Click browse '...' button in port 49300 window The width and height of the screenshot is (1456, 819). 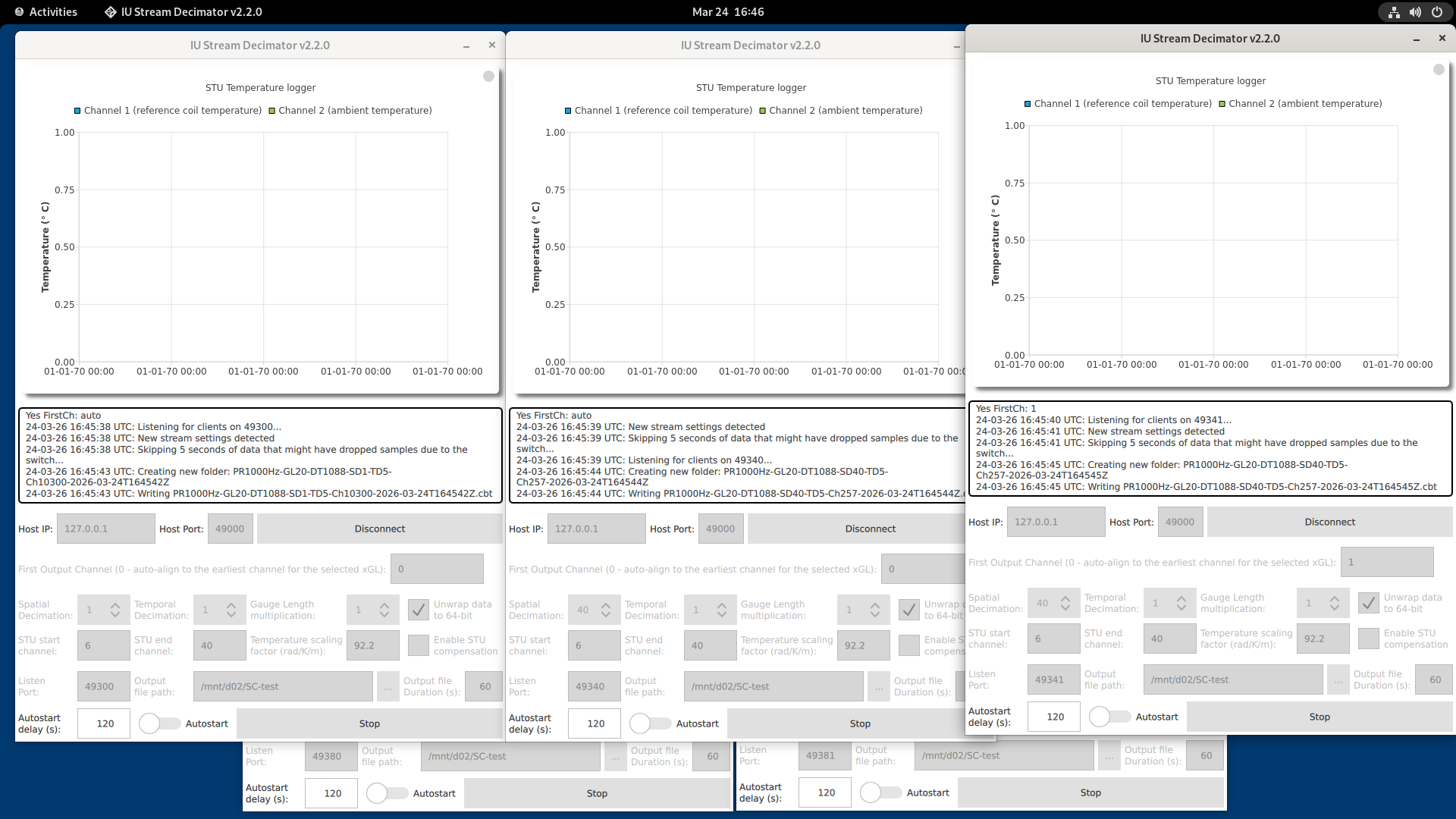[388, 687]
